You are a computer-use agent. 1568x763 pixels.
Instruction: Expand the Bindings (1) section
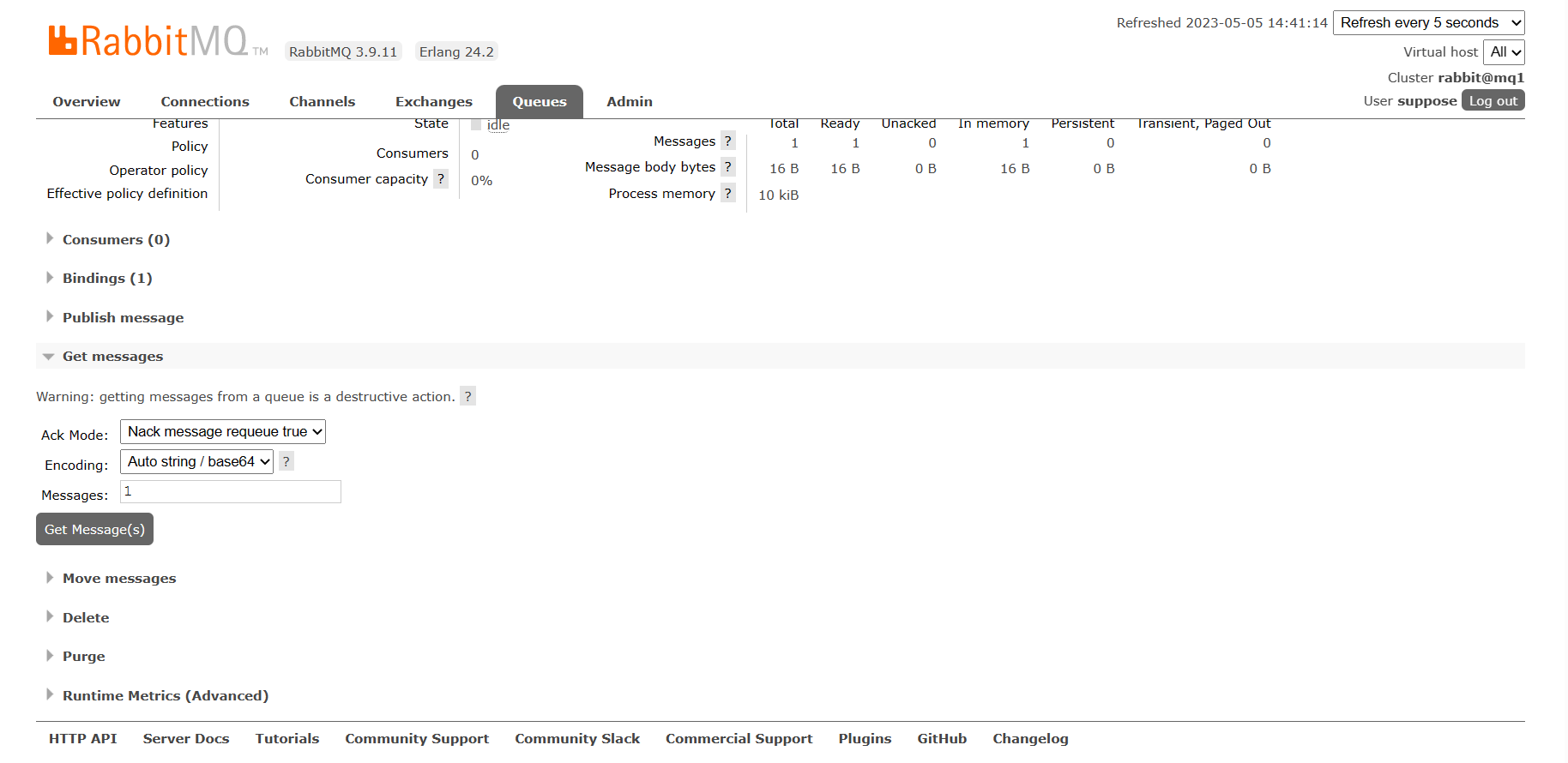pos(107,278)
